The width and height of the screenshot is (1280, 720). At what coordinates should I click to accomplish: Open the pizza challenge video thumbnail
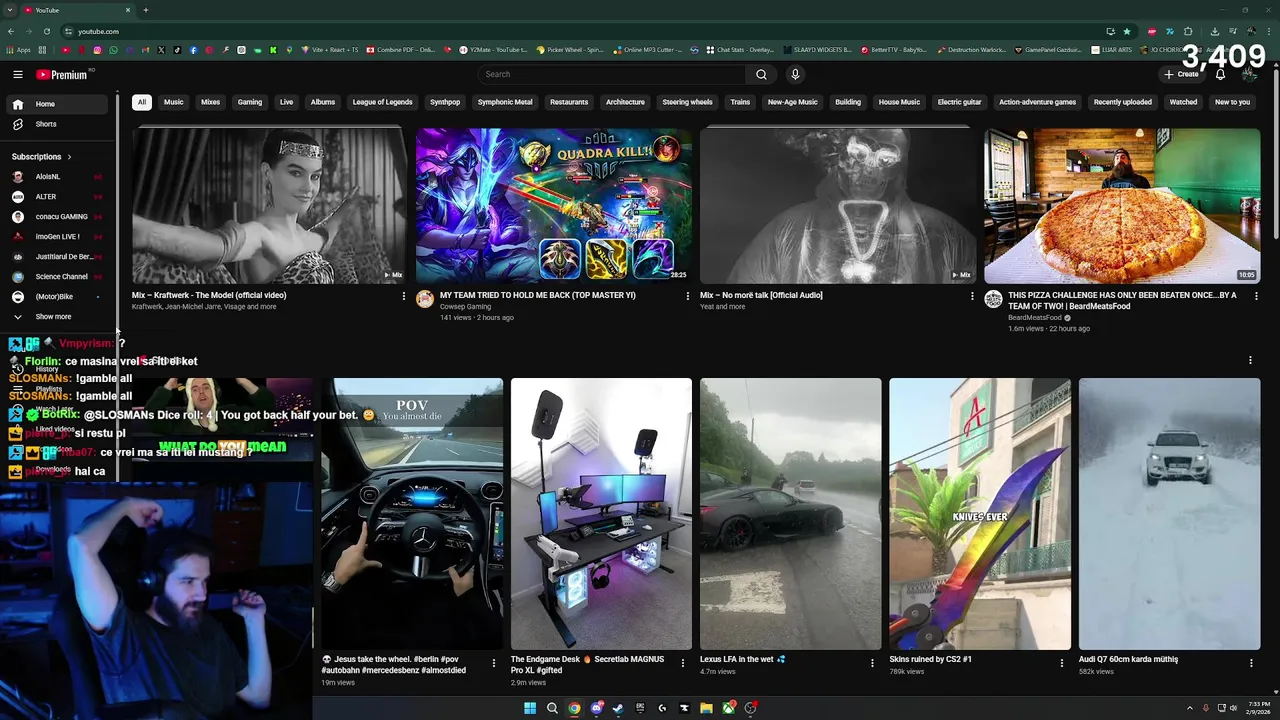[x=1122, y=206]
